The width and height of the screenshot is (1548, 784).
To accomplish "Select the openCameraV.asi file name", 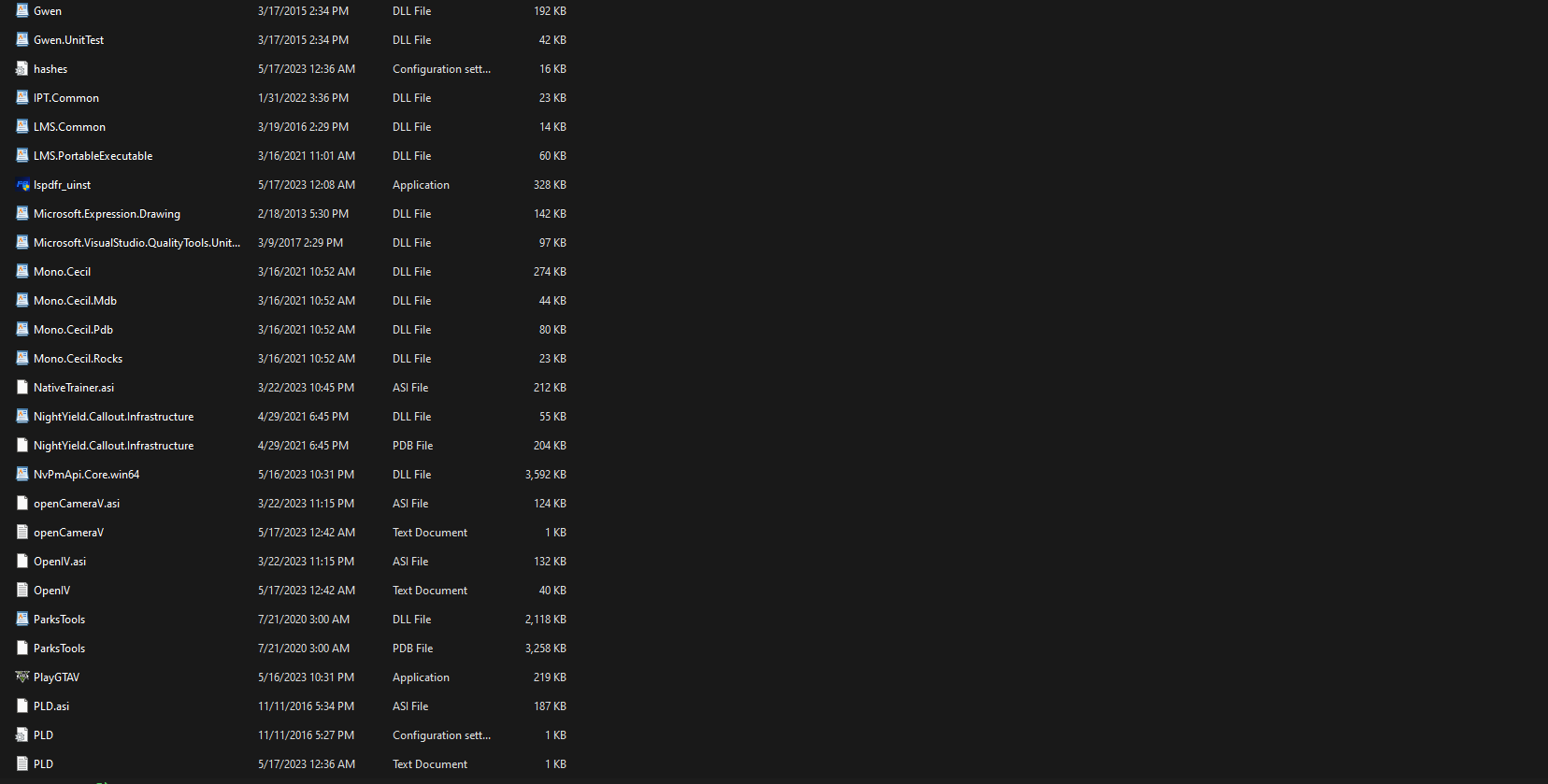I will point(77,504).
